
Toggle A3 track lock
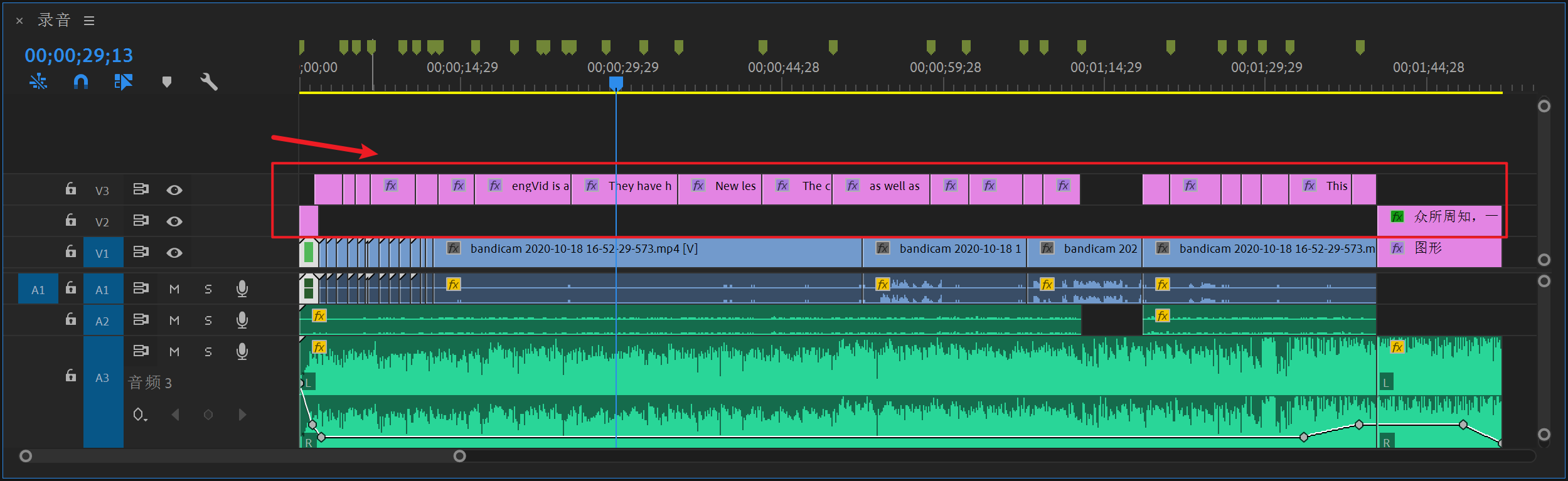pos(71,376)
